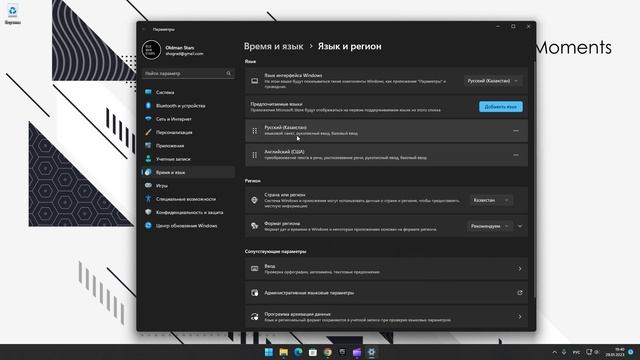The image size is (640, 360).
Task: Launch File Explorer from taskbar
Action: [x=283, y=352]
